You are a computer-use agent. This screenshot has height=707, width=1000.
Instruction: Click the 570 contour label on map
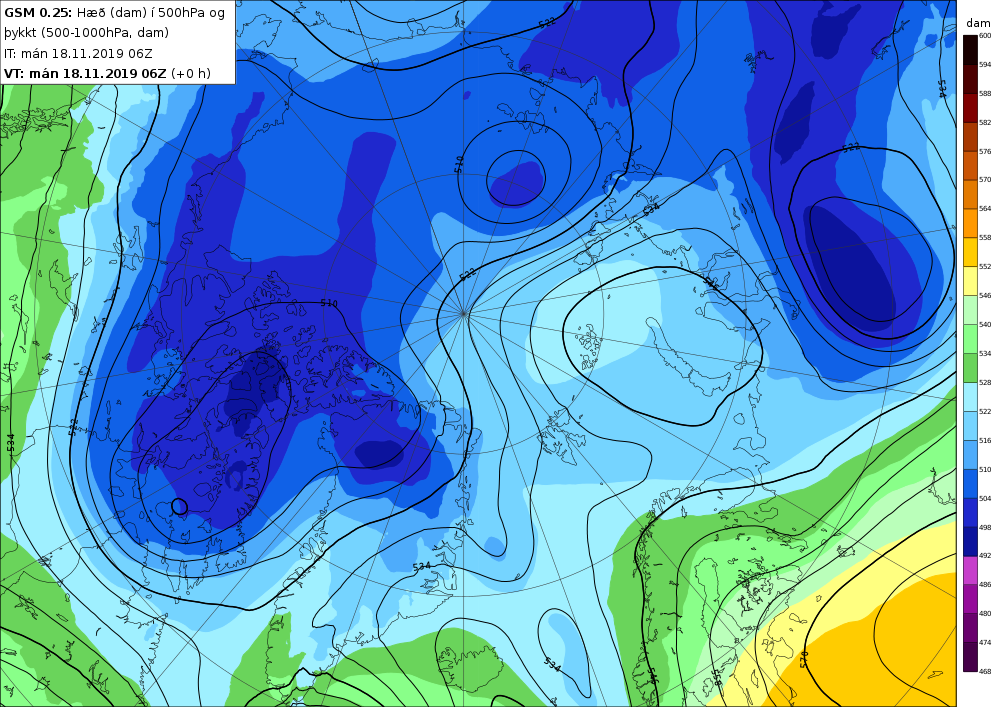(804, 659)
